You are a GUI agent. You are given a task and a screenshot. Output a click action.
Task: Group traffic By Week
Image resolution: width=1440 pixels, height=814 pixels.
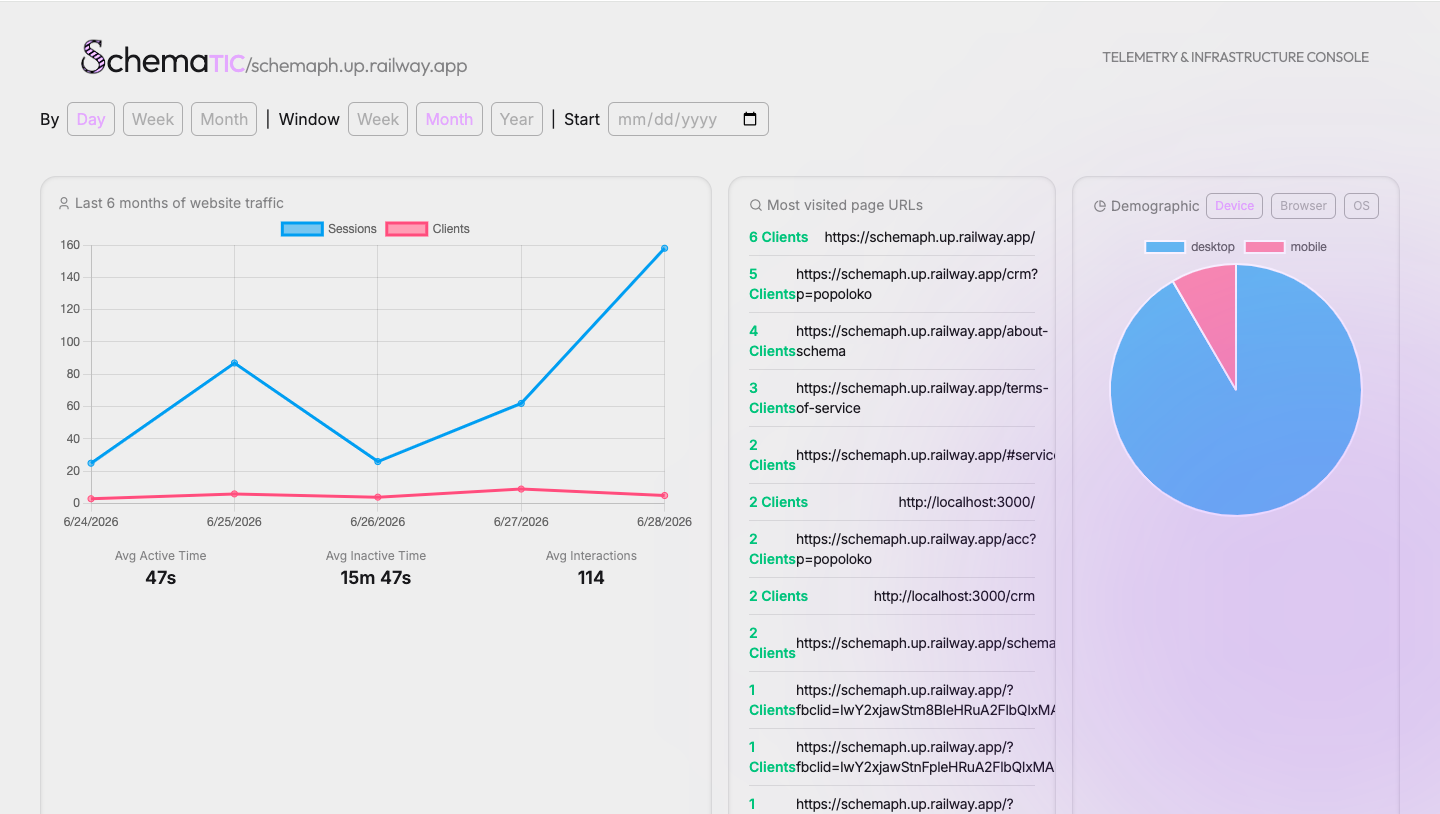(x=153, y=119)
